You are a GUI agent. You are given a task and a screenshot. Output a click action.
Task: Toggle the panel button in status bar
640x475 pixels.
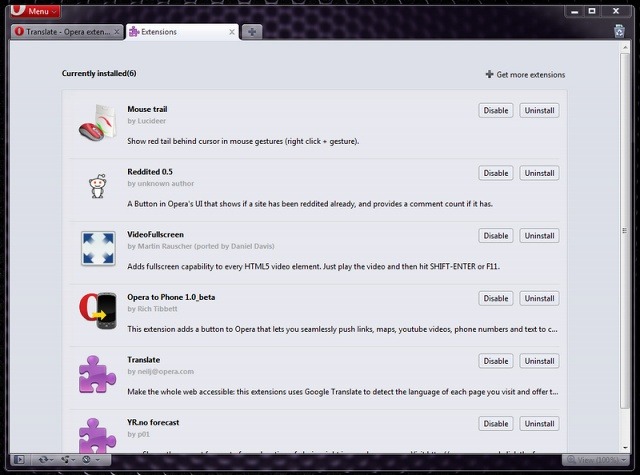coord(19,460)
